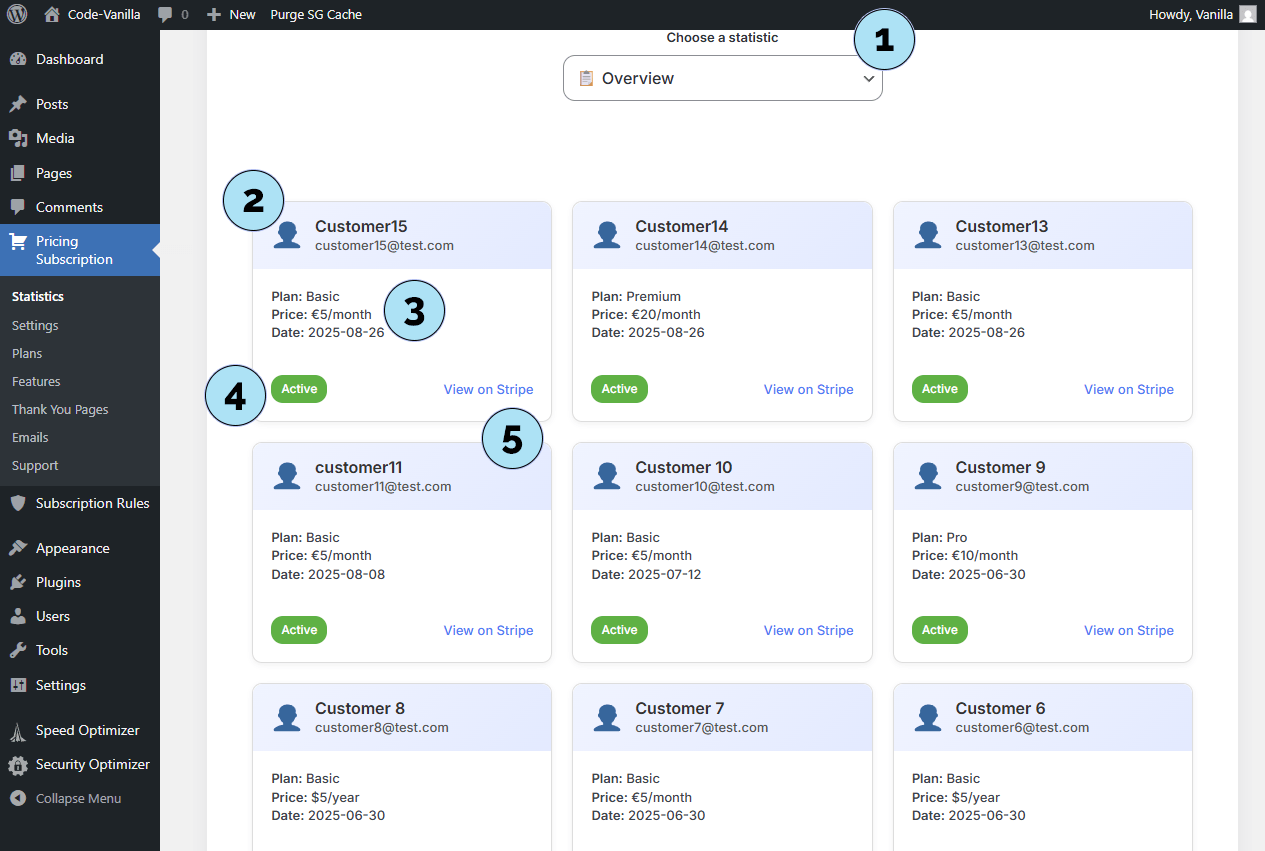1265x851 pixels.
Task: Click the Posts pushpin icon
Action: 18,104
